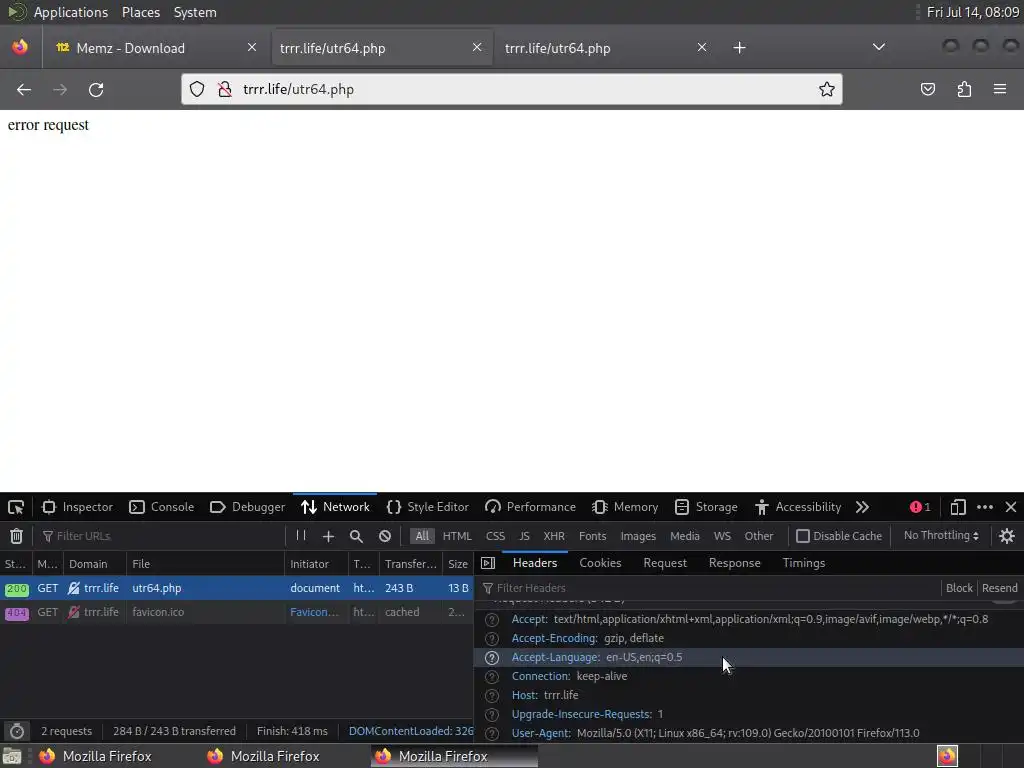Open the Memory tab

click(625, 507)
